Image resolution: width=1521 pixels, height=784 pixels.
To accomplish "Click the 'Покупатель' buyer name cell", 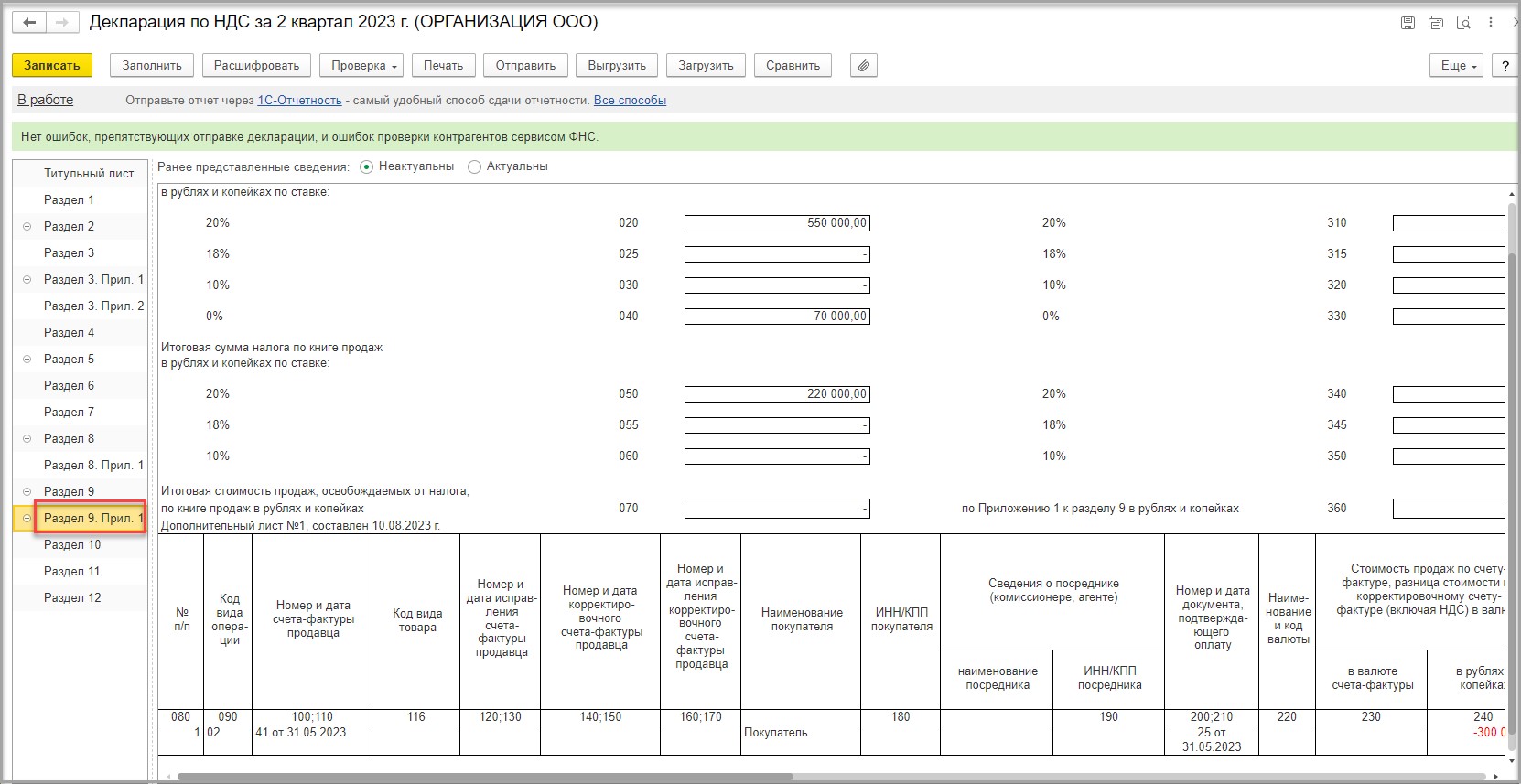I will (x=801, y=739).
